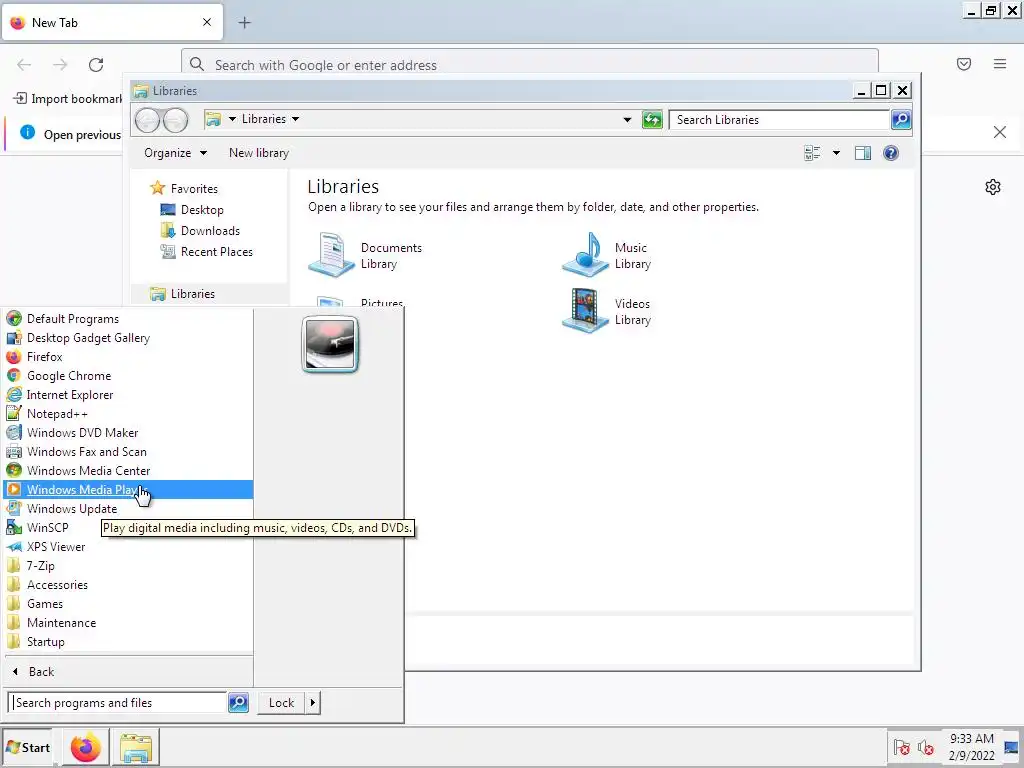Expand the Accessories folder

point(128,584)
